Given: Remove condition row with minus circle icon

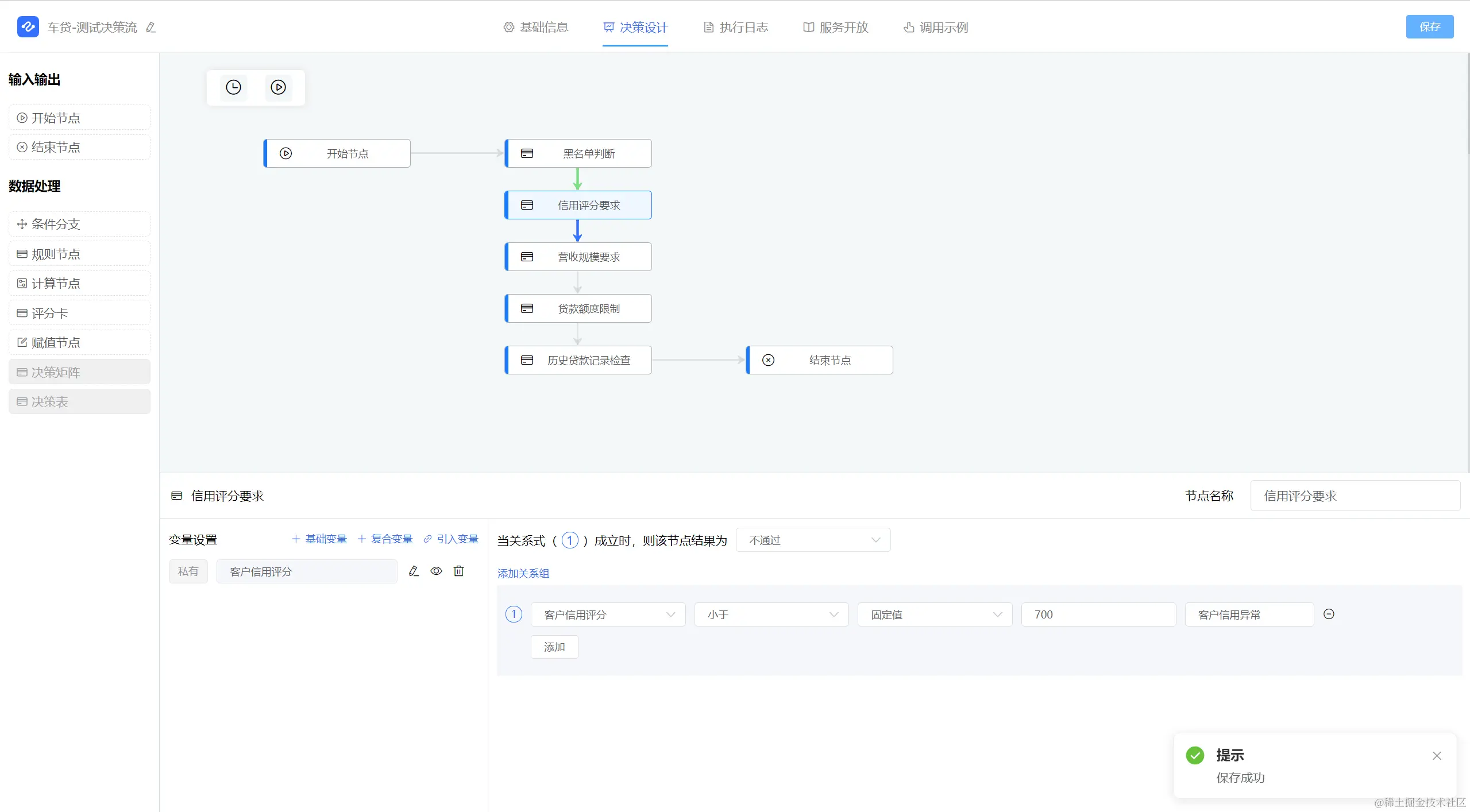Looking at the screenshot, I should [x=1328, y=614].
